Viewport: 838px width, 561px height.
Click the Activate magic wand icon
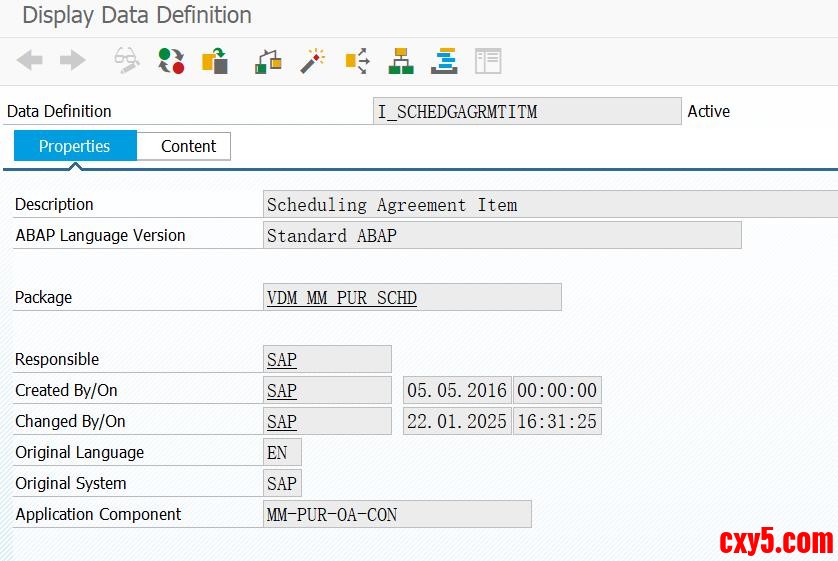313,61
